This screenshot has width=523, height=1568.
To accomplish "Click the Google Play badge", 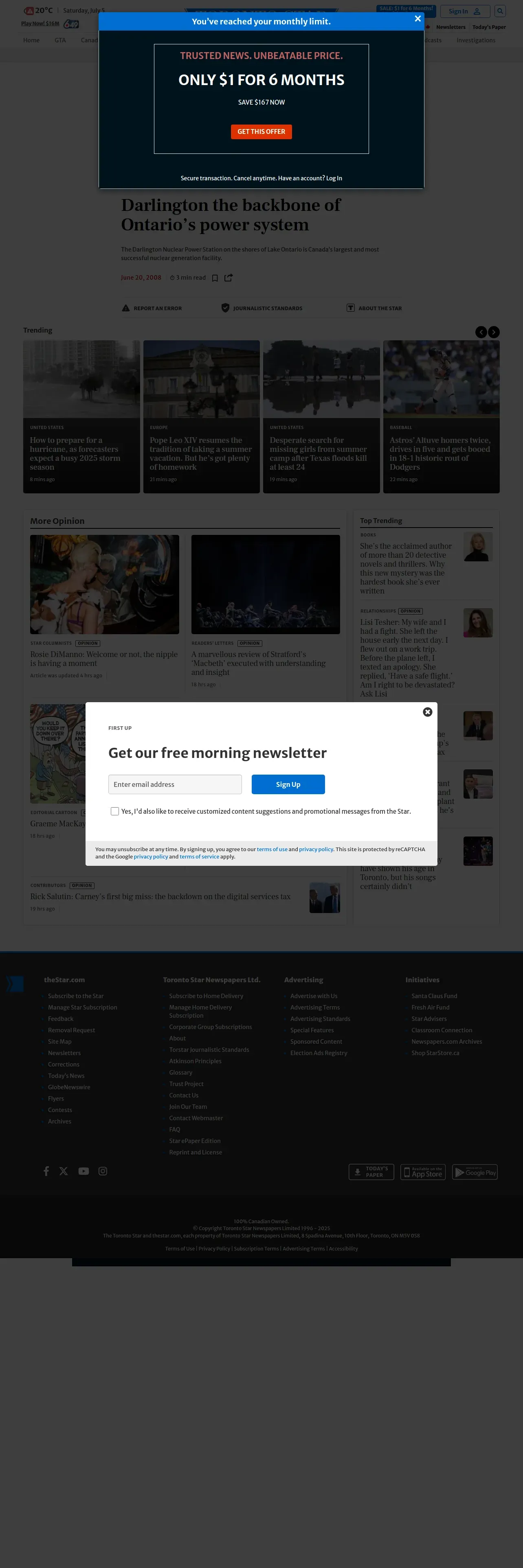I will [475, 1172].
